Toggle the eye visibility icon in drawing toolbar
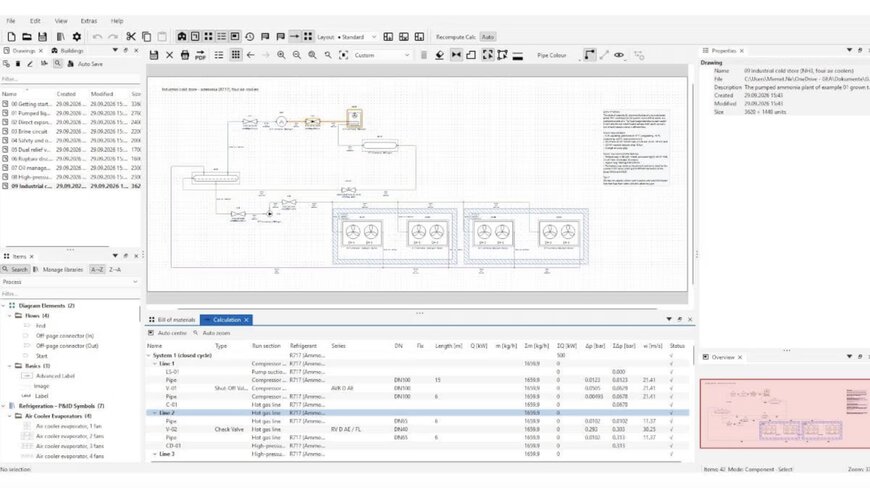870x488 pixels. pos(619,55)
